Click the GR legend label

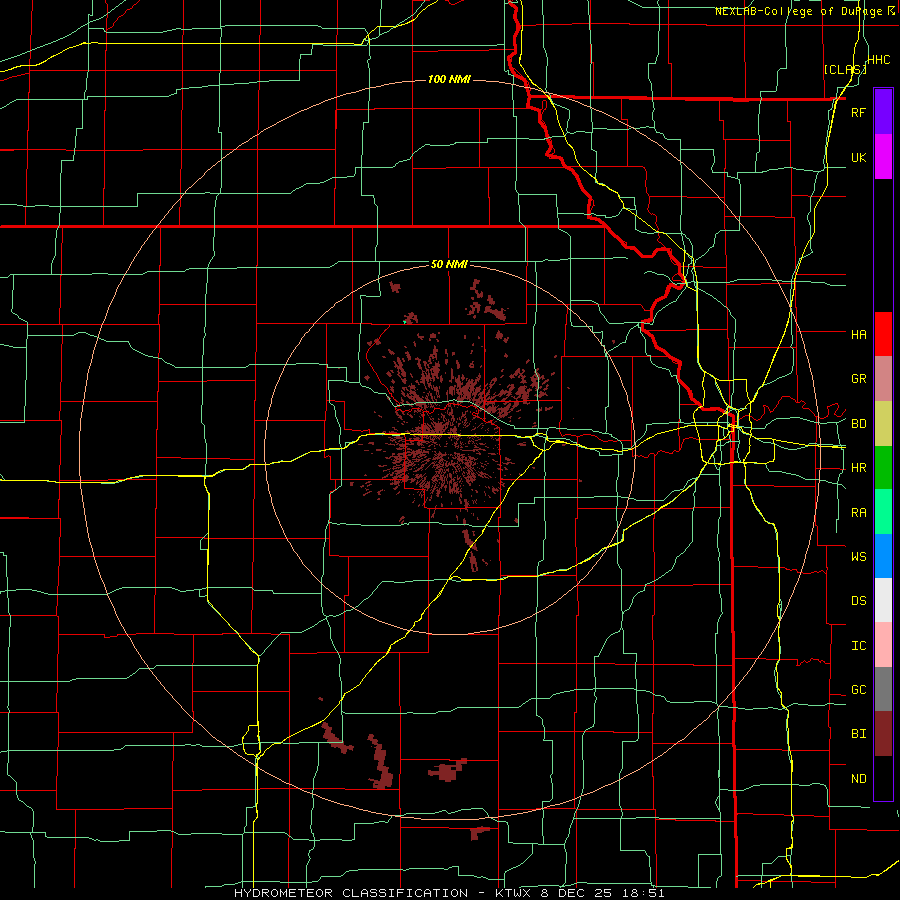pyautogui.click(x=858, y=379)
